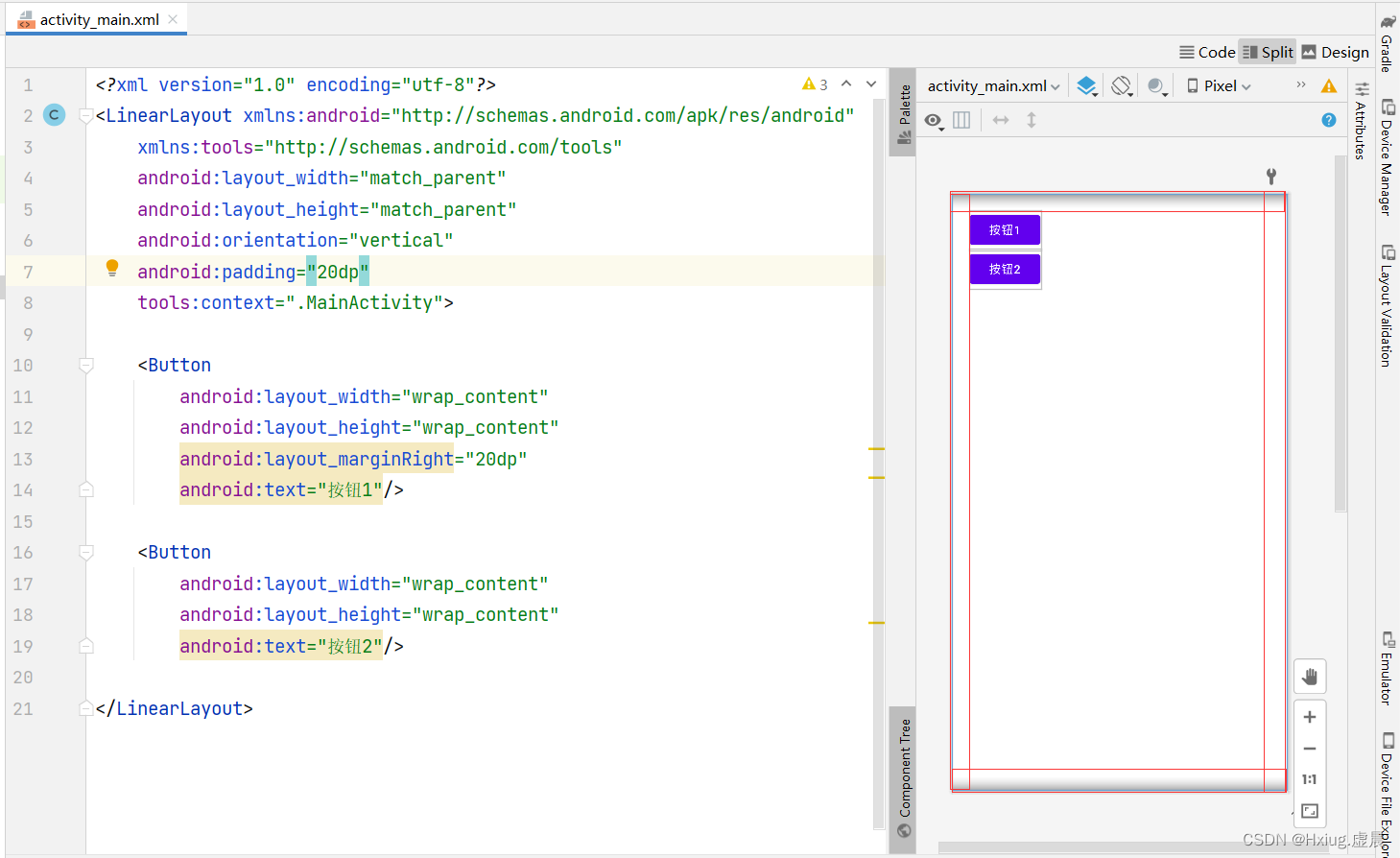The width and height of the screenshot is (1400, 858).
Task: Click the warning stripe marker beside line 13
Action: click(x=876, y=448)
